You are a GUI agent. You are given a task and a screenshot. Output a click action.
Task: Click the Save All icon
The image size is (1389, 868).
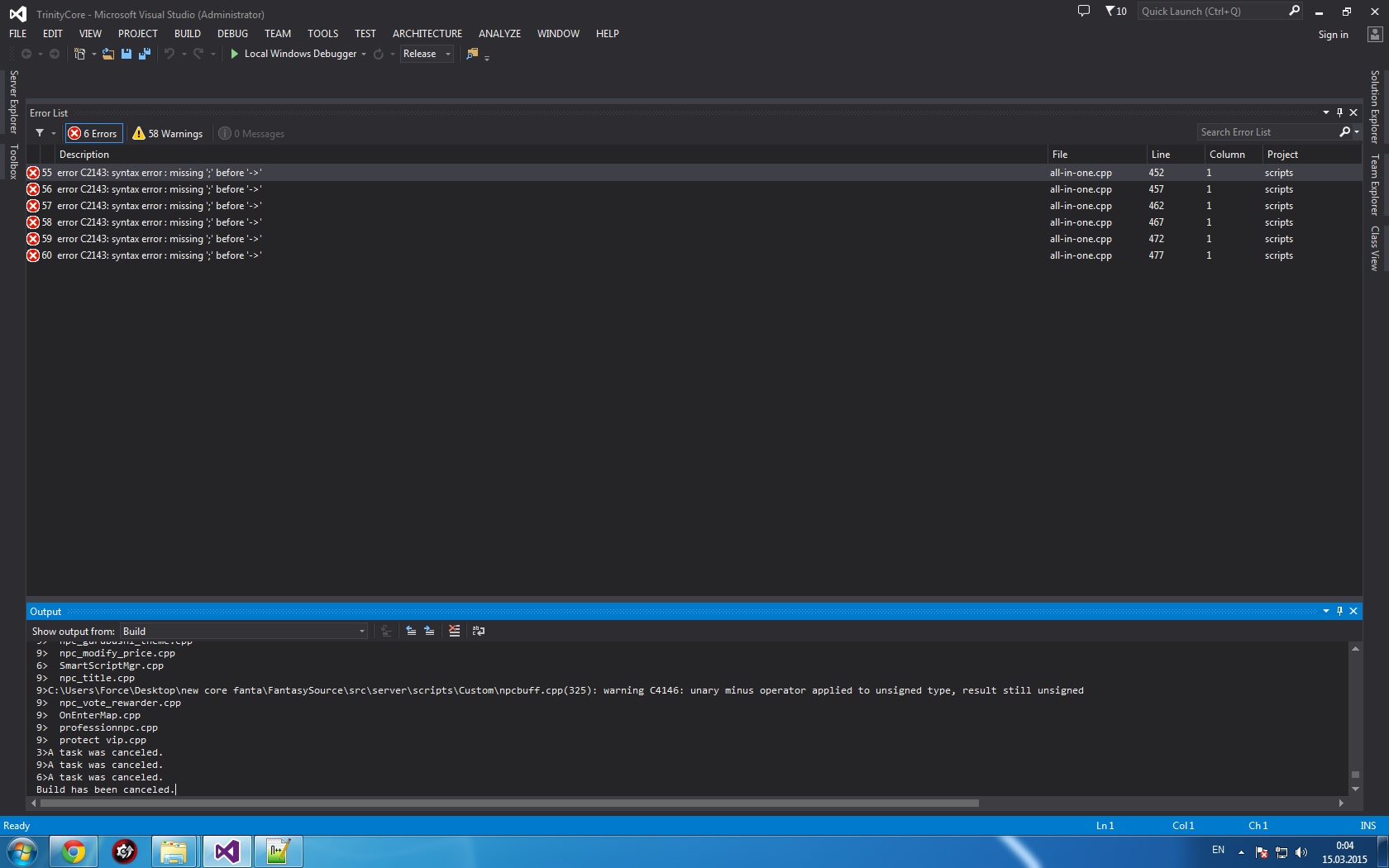click(x=145, y=54)
